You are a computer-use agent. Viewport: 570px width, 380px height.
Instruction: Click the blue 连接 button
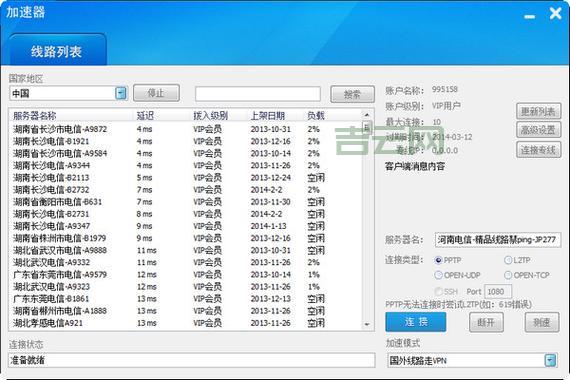point(416,322)
